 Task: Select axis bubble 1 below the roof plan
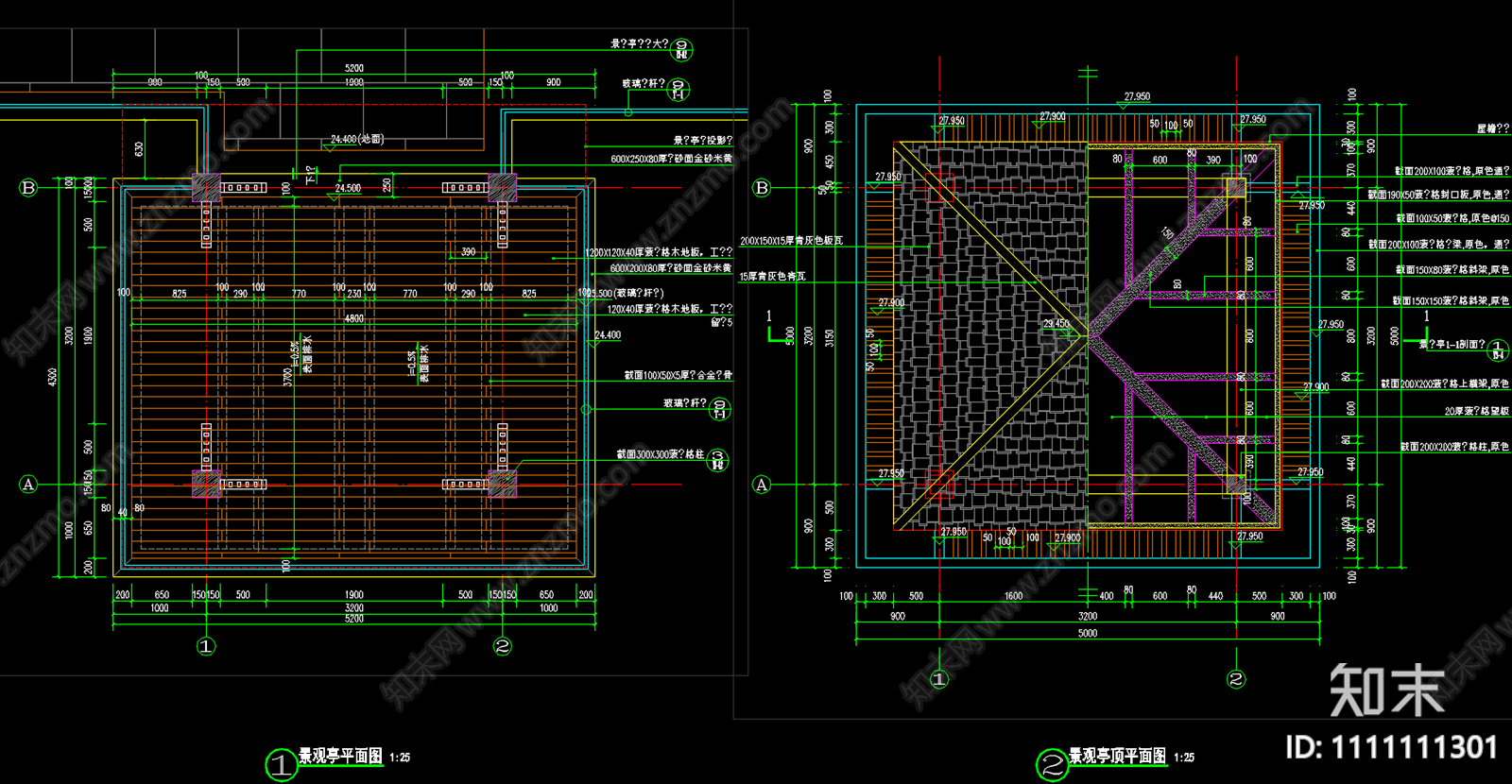click(x=938, y=679)
